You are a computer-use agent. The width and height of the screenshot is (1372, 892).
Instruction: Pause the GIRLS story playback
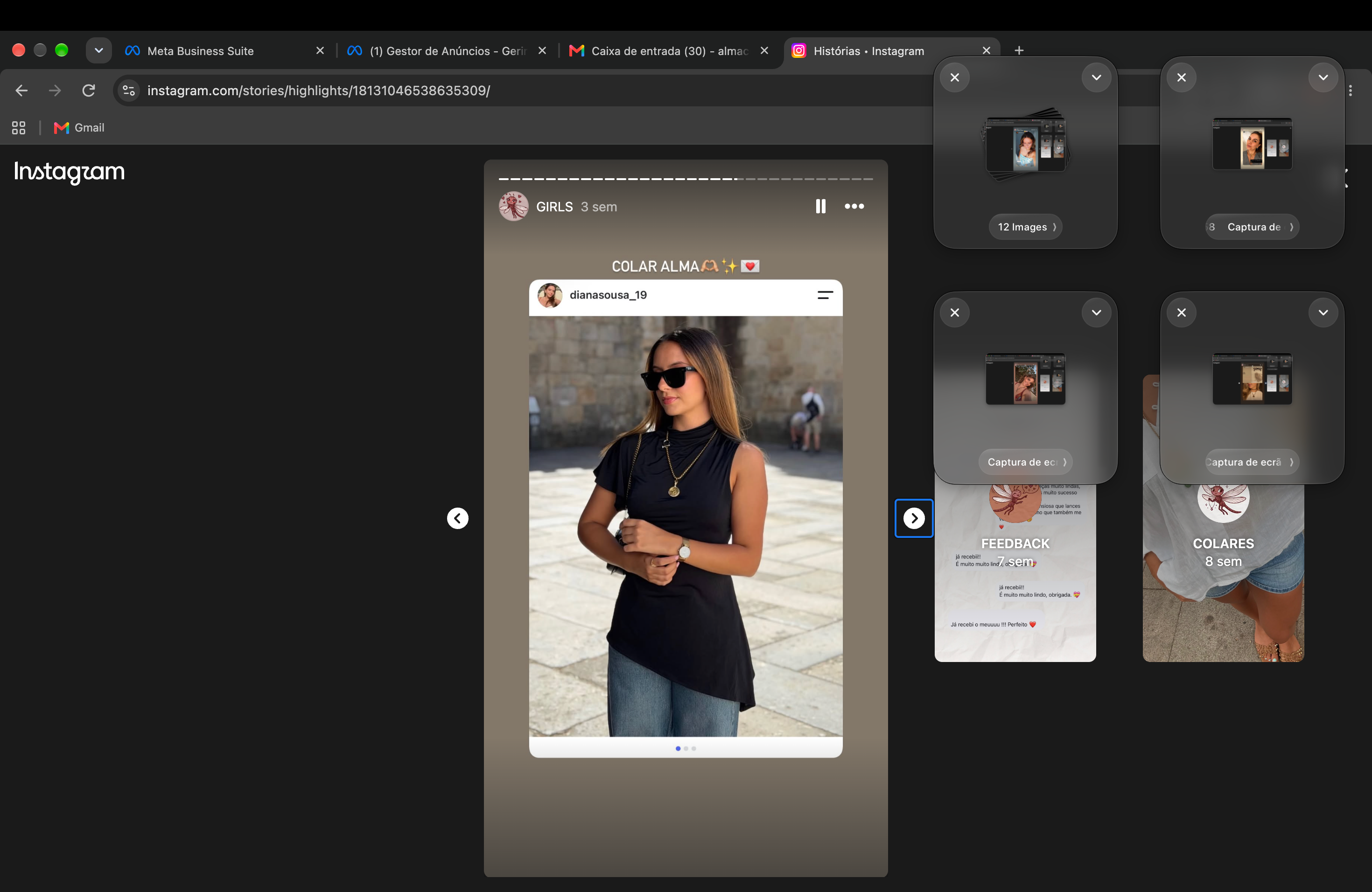tap(820, 206)
